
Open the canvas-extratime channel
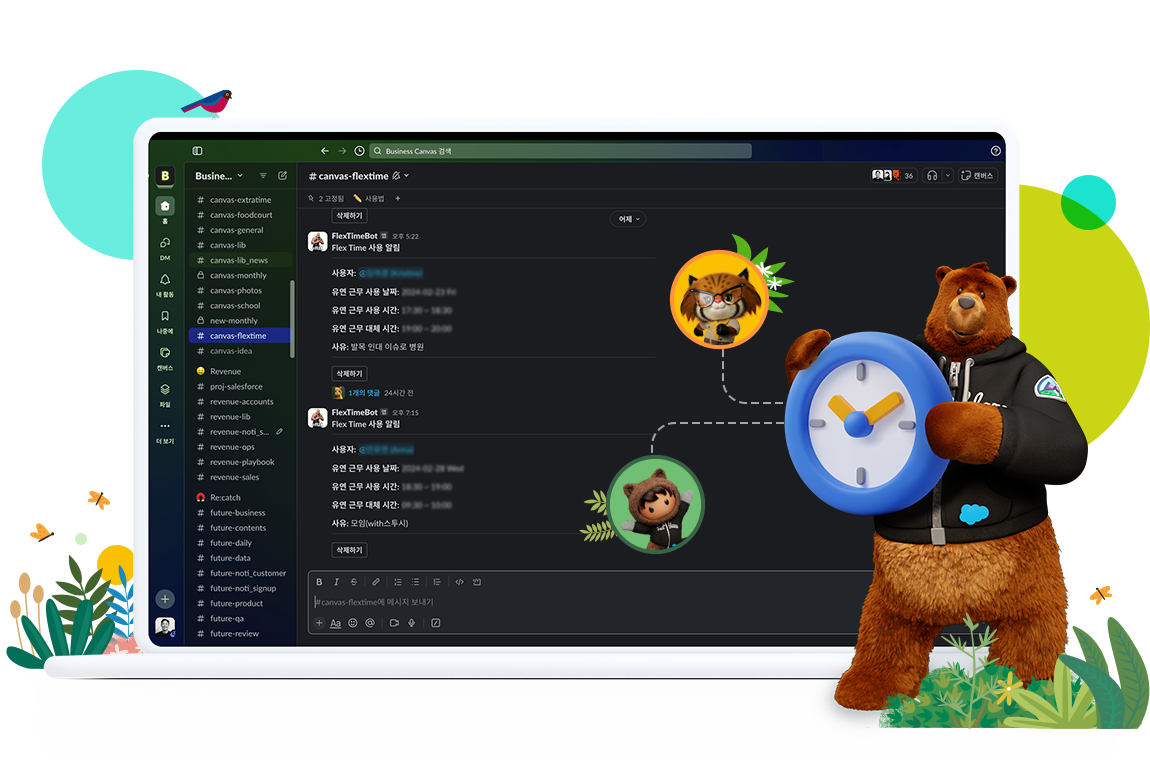pyautogui.click(x=241, y=200)
